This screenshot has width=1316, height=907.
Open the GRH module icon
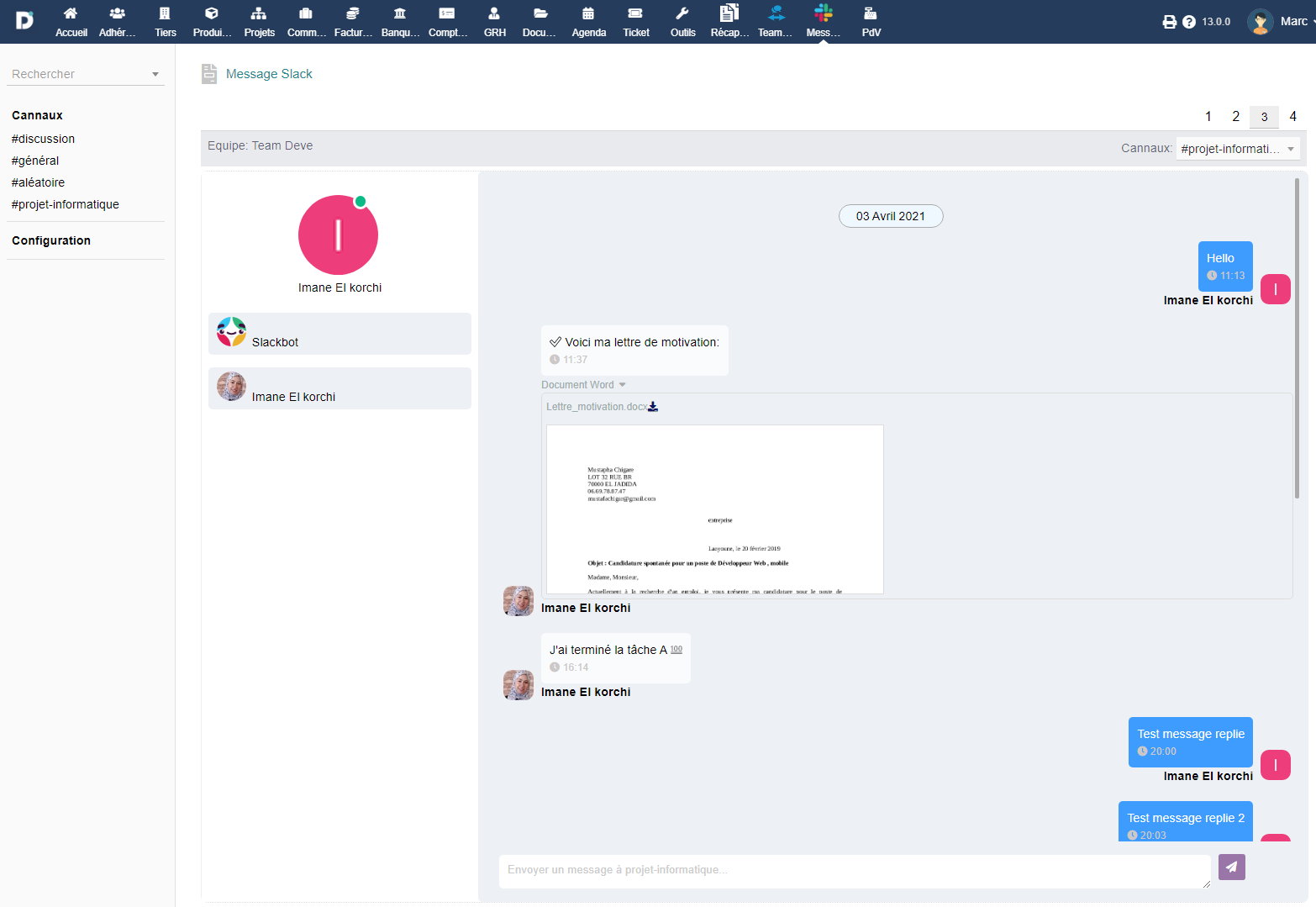[x=494, y=13]
